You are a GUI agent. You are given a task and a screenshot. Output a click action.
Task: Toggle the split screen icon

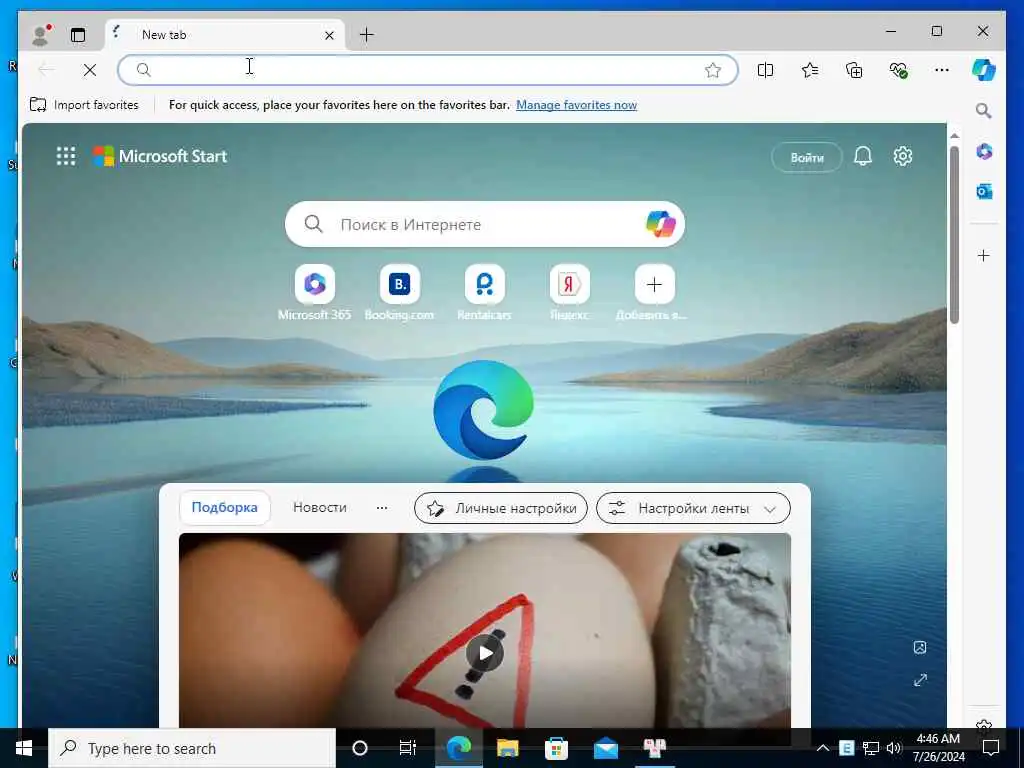click(x=765, y=70)
